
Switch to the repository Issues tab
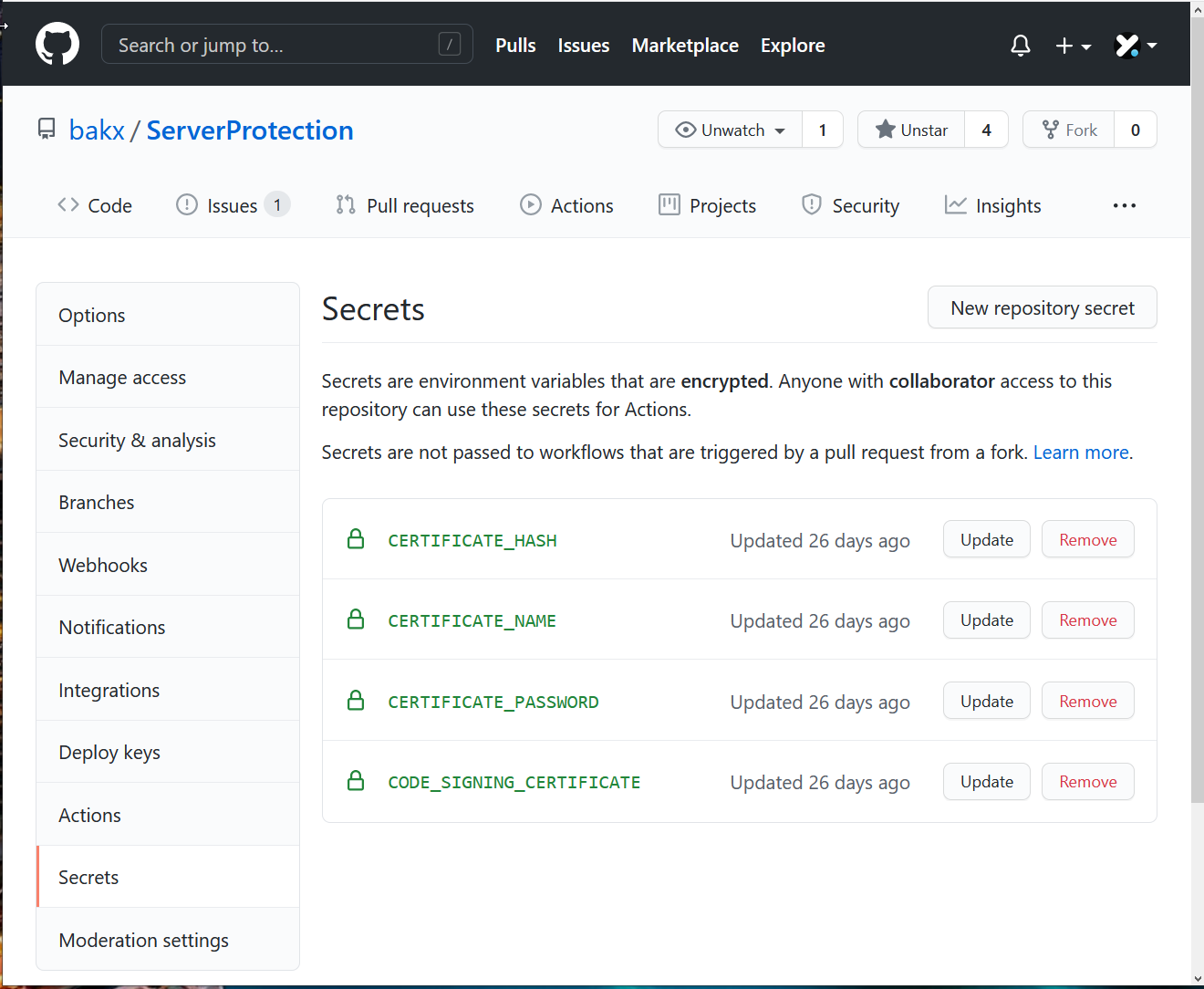click(233, 205)
